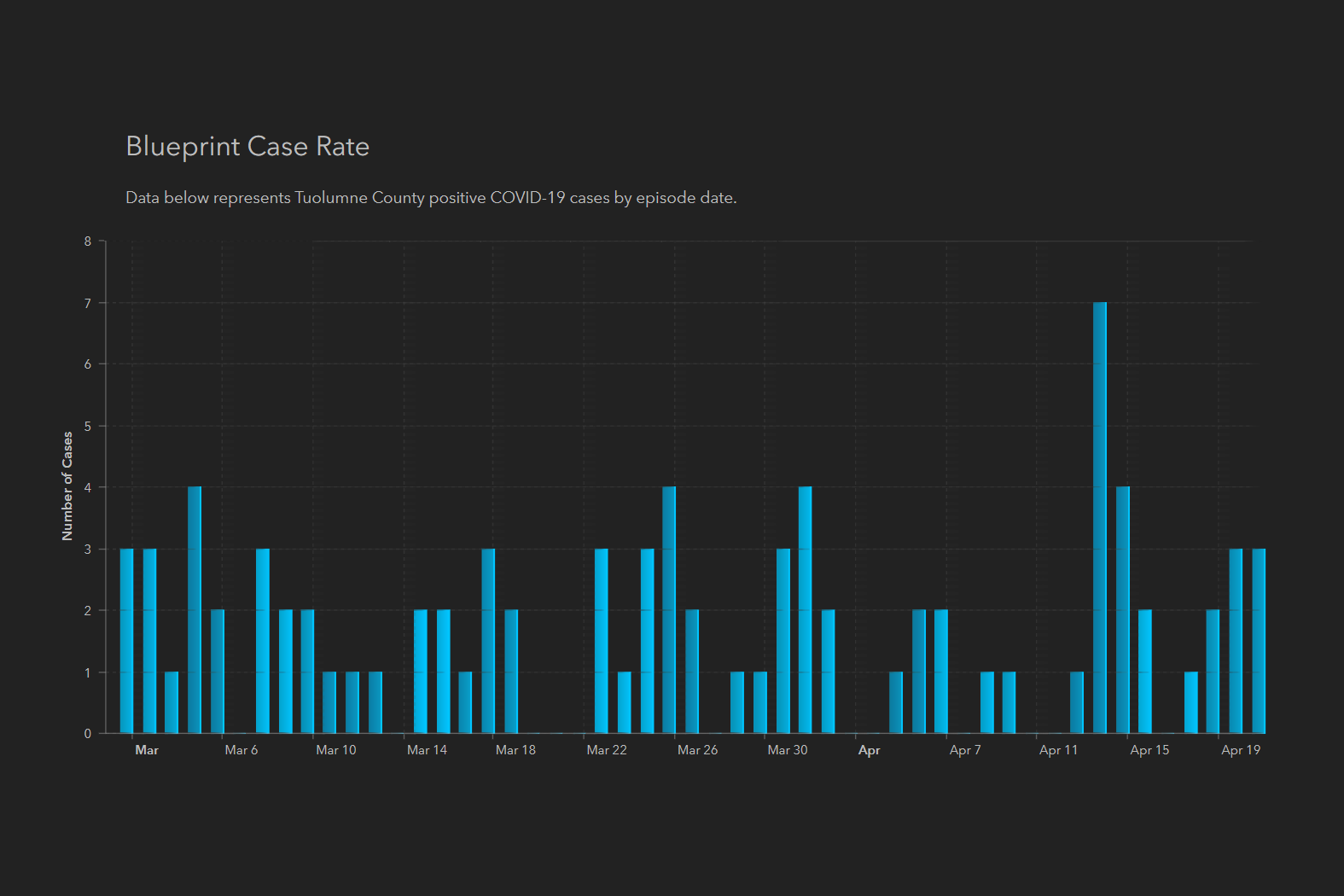Select the 4-case bar right after the tallest bar

1123,610
